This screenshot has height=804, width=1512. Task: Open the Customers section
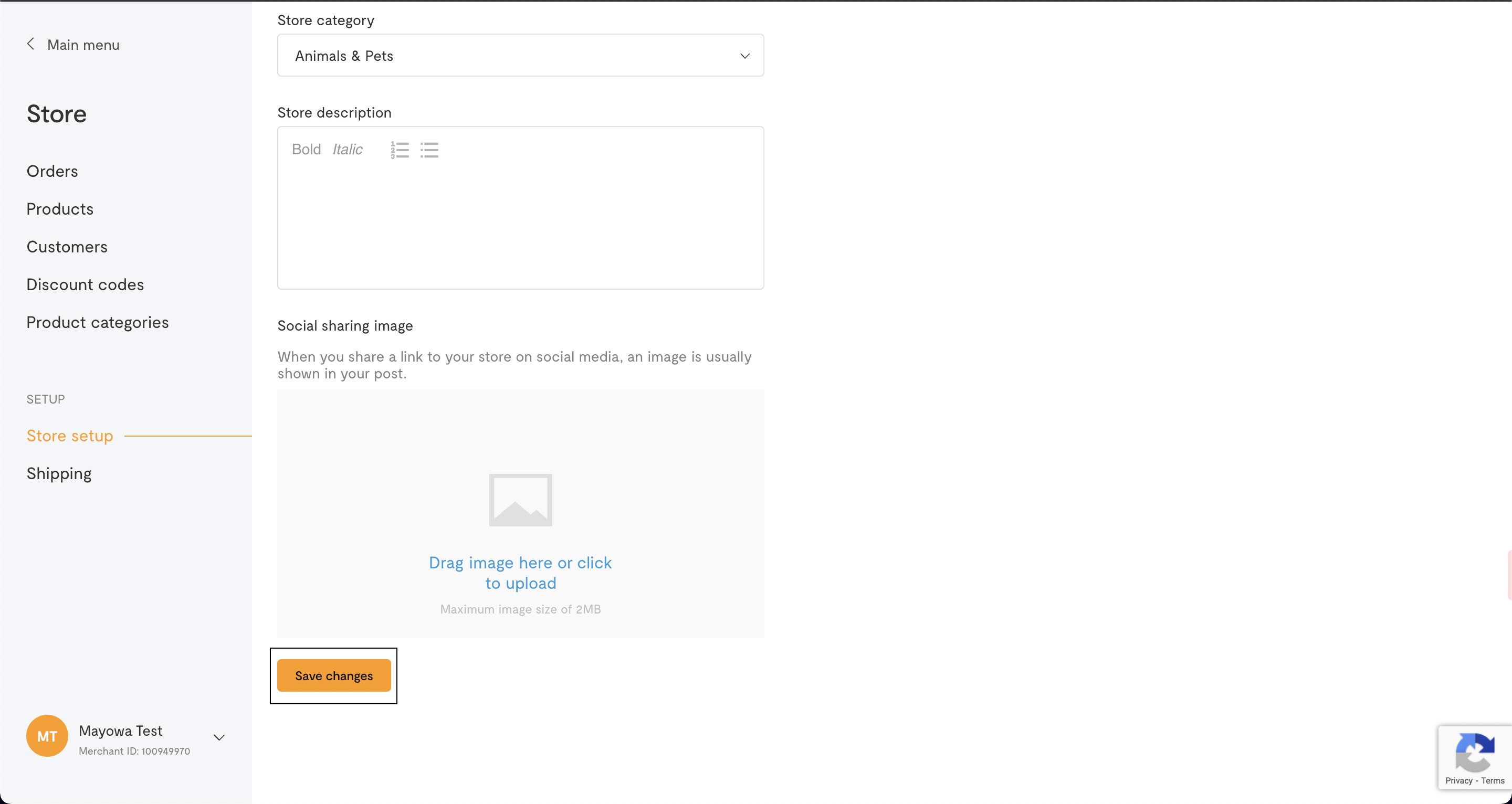coord(67,247)
